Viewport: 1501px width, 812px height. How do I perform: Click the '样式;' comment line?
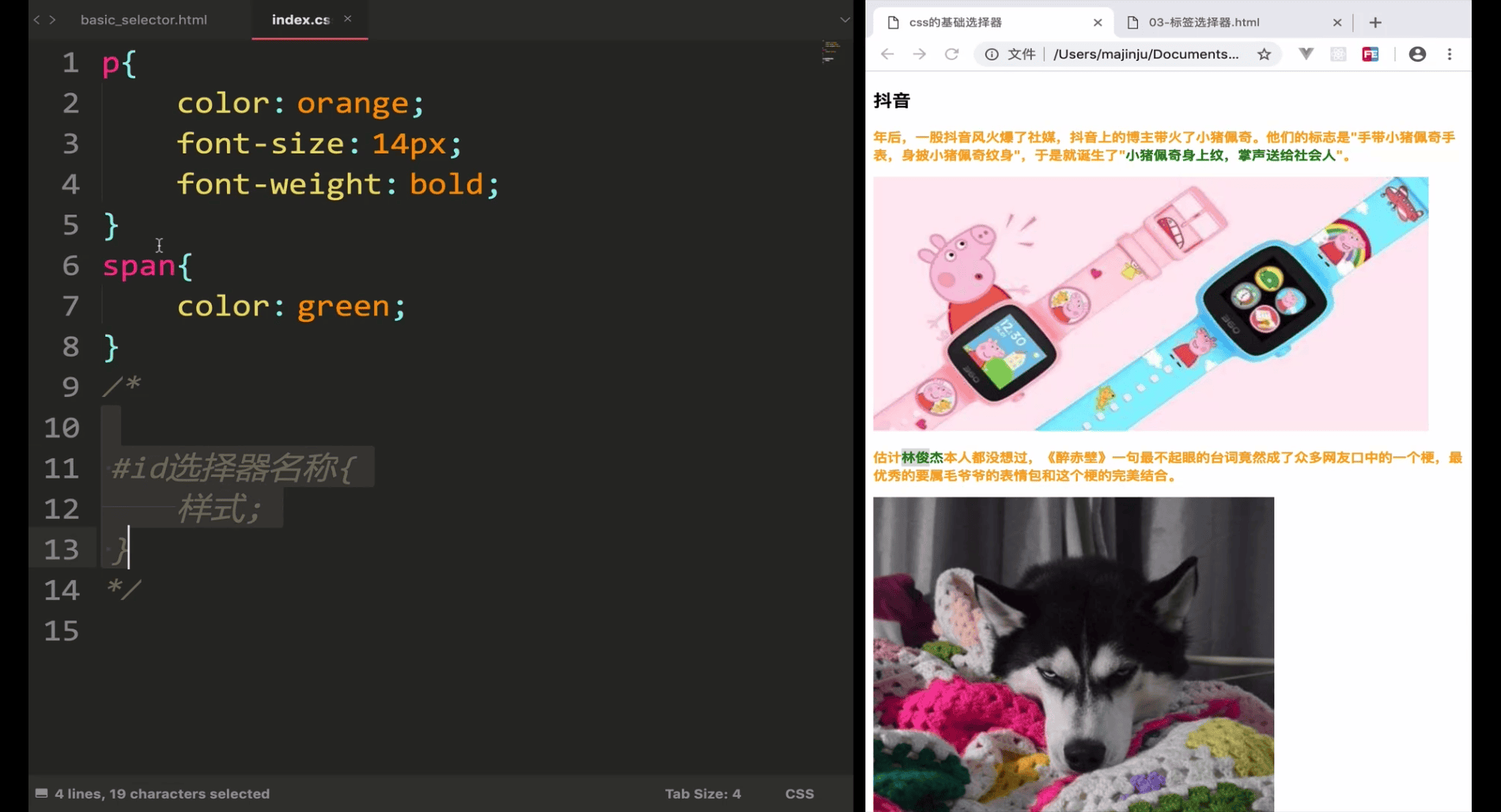point(218,509)
